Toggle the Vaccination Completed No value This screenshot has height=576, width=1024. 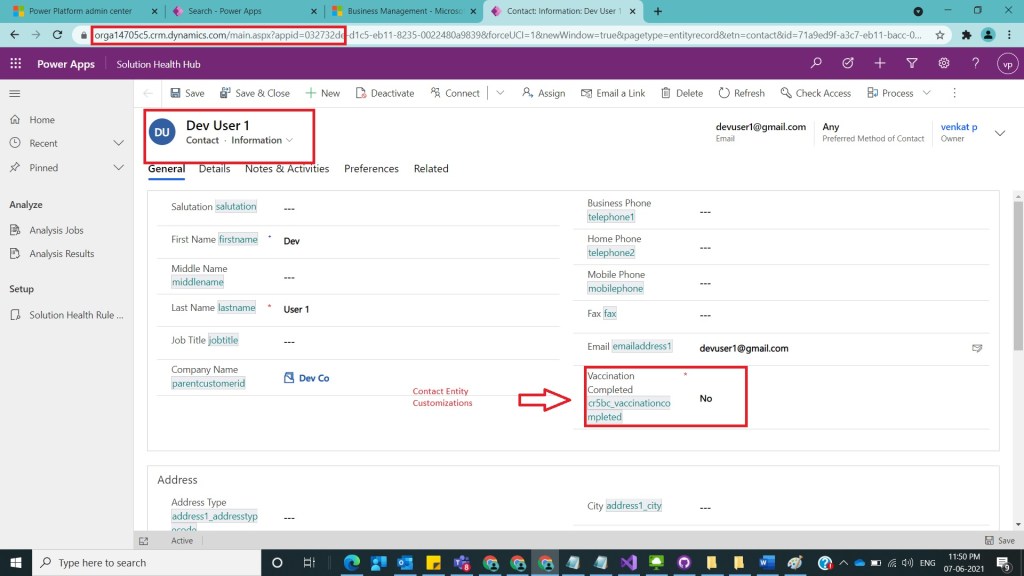pos(706,398)
